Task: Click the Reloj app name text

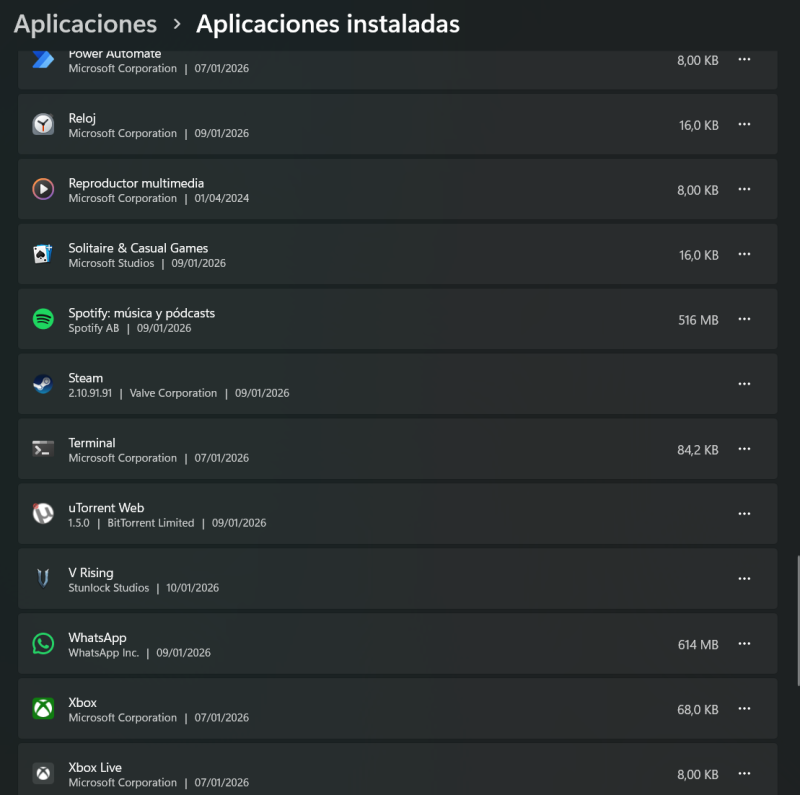Action: pyautogui.click(x=81, y=117)
